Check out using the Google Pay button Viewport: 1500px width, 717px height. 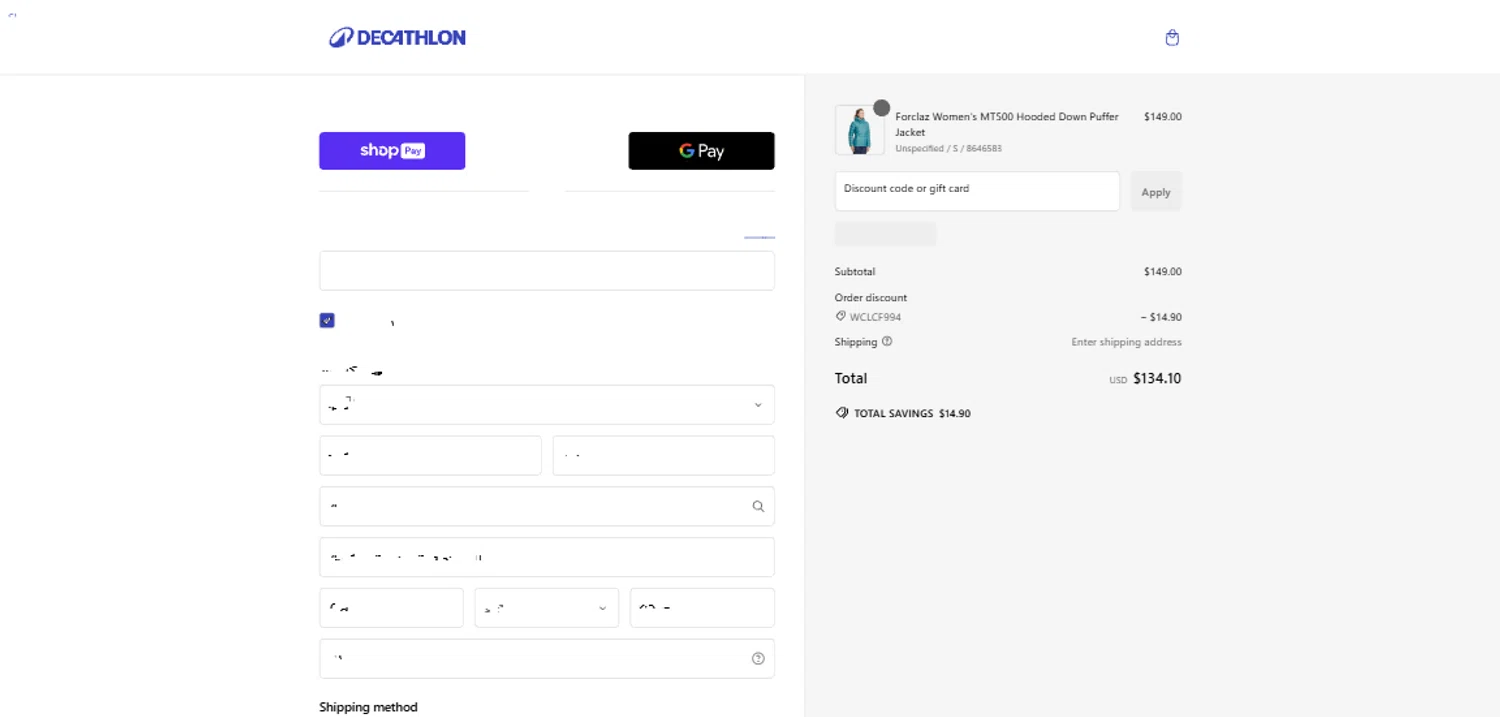point(701,151)
